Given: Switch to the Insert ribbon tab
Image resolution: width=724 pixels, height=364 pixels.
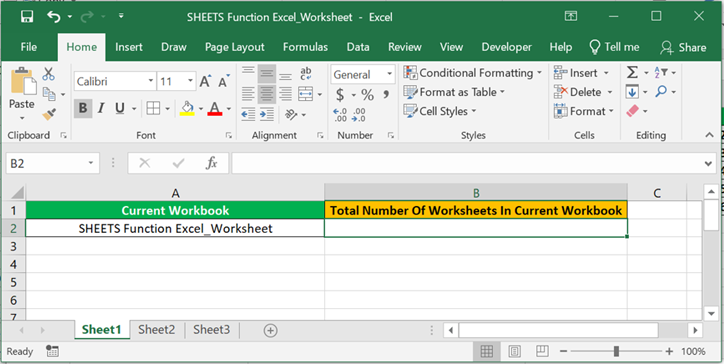Looking at the screenshot, I should pyautogui.click(x=129, y=47).
